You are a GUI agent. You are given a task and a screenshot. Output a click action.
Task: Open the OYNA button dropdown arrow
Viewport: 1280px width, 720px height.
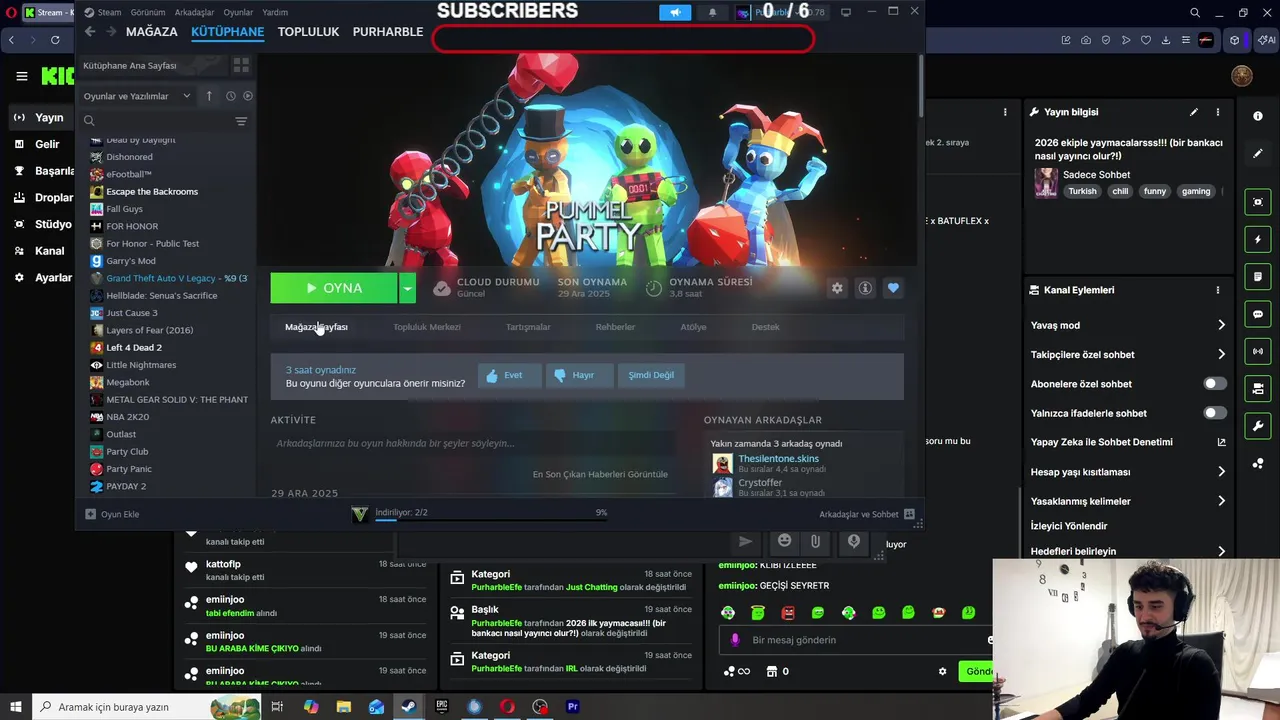click(407, 288)
